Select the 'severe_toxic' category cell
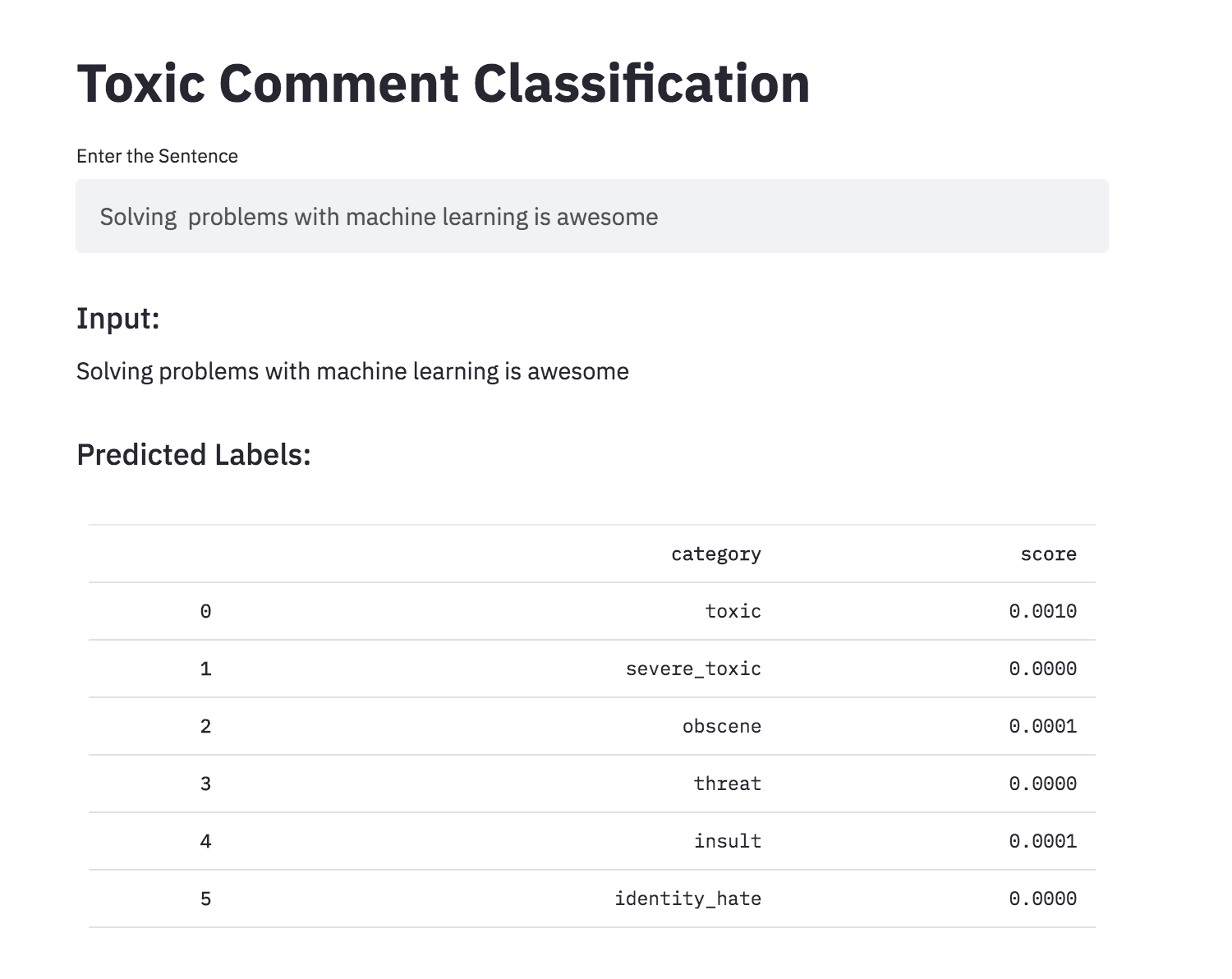 [693, 669]
